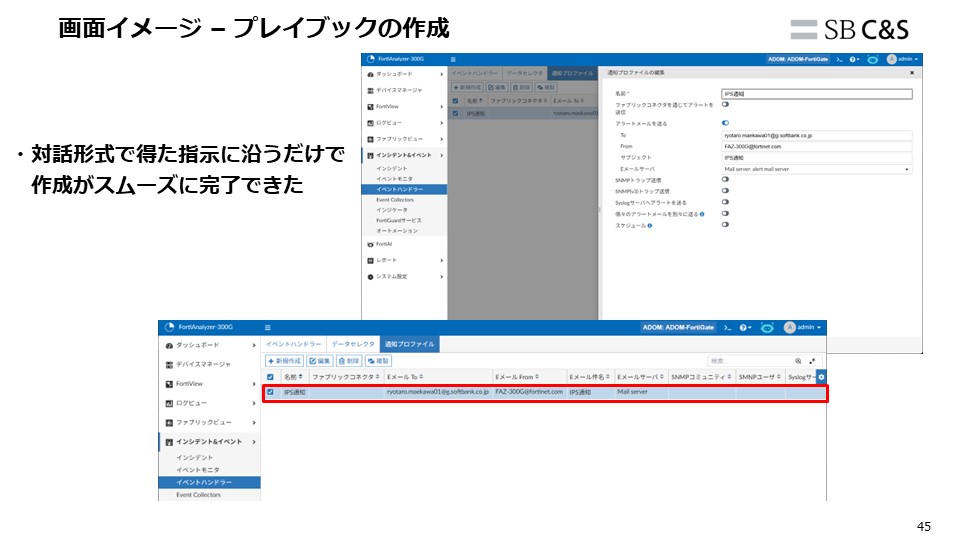Toggle the アラートメールを送る switch off

point(725,123)
